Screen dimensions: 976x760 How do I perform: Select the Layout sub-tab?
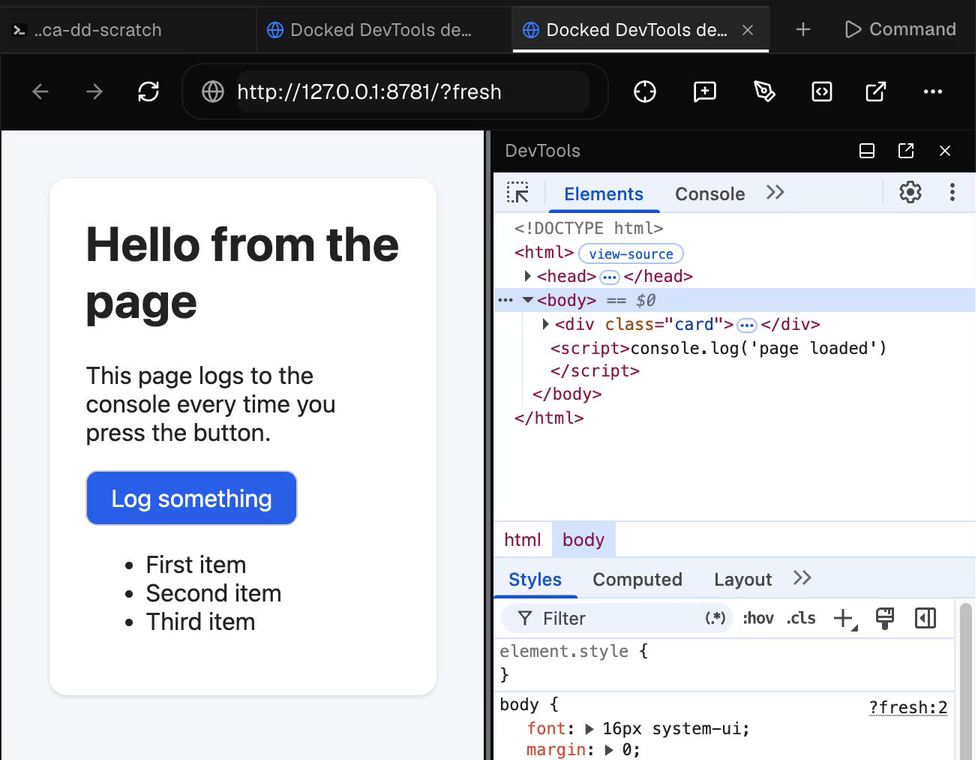pos(743,579)
